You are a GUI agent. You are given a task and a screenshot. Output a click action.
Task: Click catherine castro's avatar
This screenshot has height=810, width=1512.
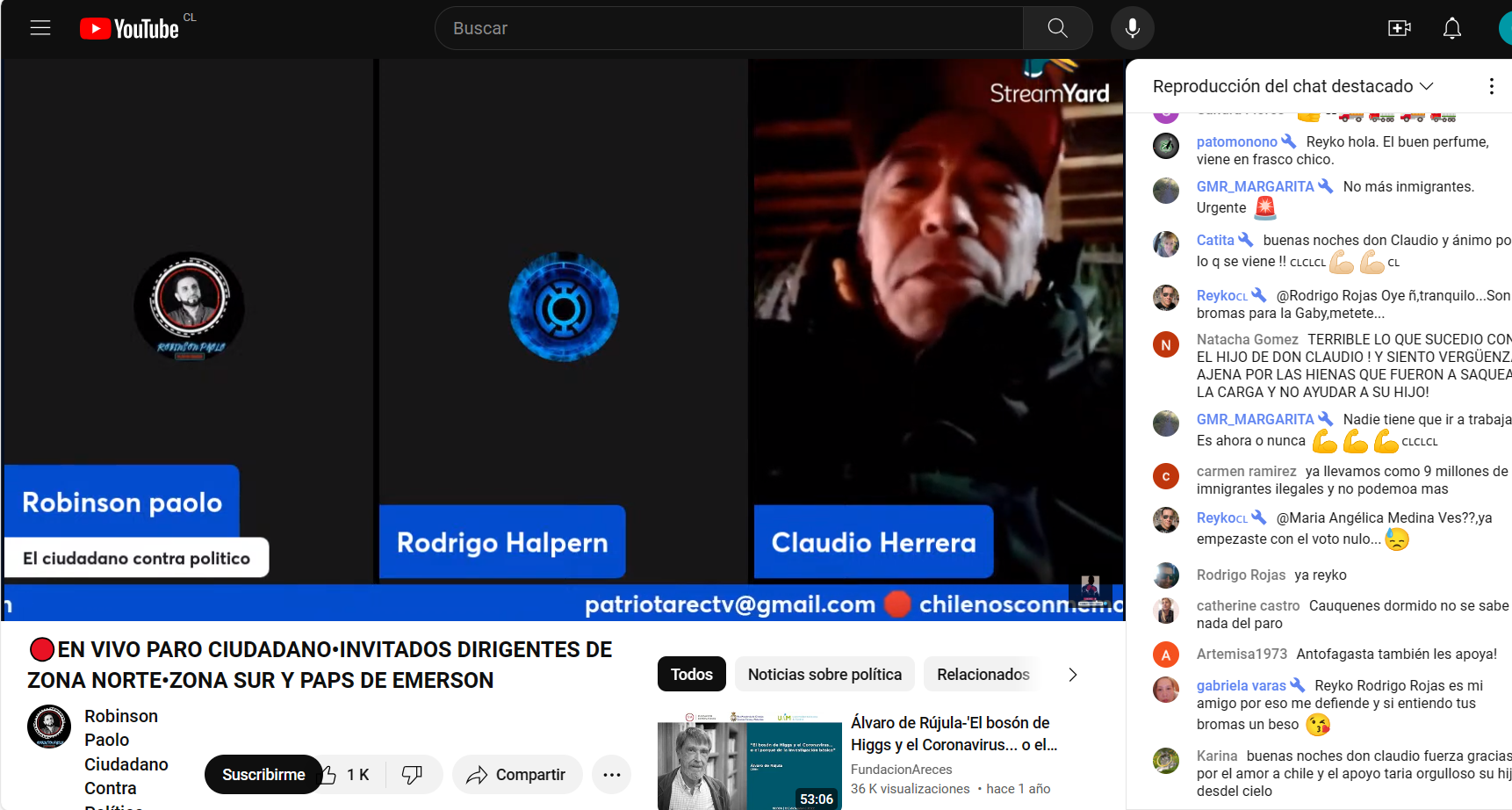tap(1166, 610)
